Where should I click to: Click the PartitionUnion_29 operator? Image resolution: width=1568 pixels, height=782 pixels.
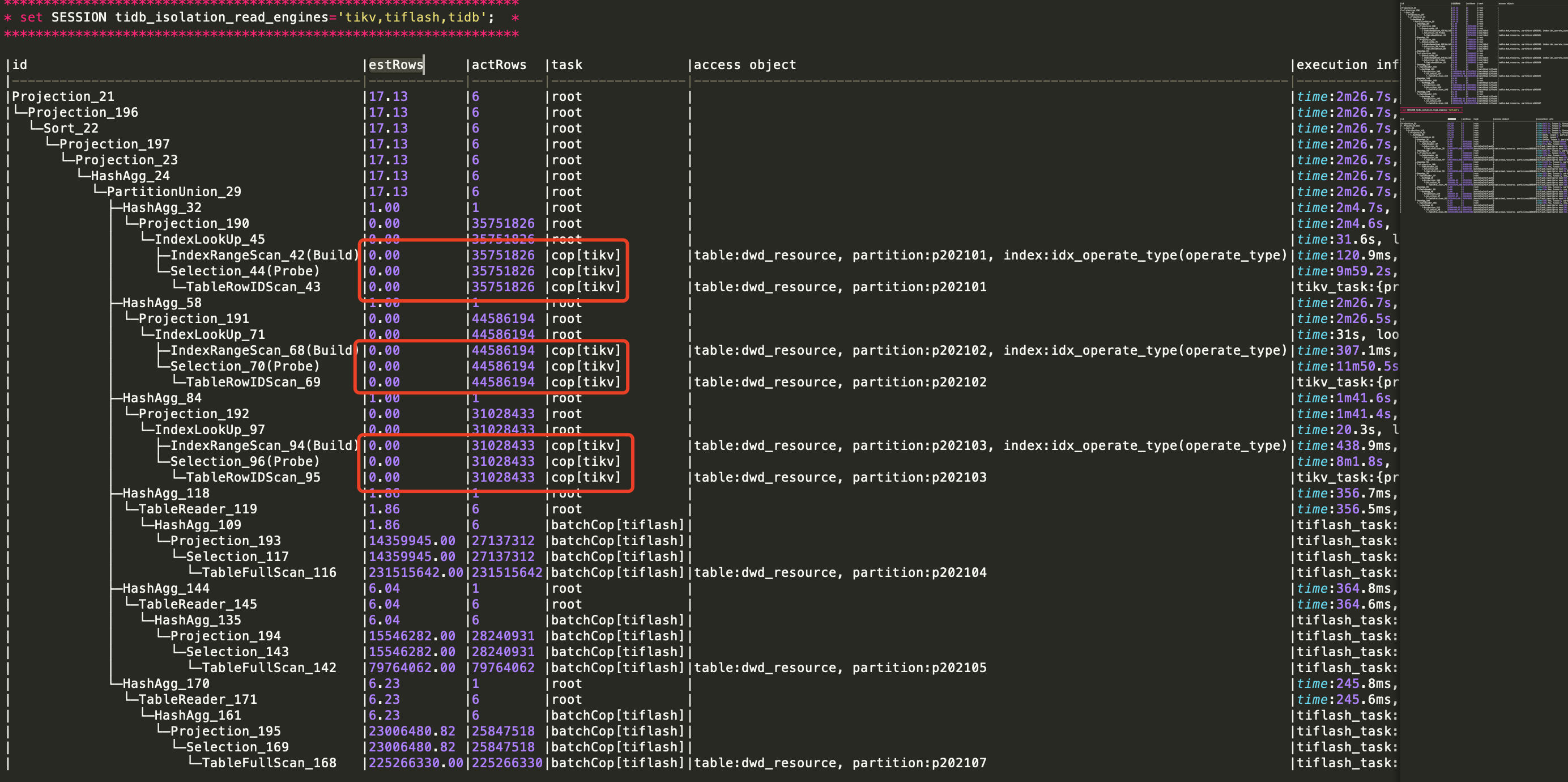173,191
